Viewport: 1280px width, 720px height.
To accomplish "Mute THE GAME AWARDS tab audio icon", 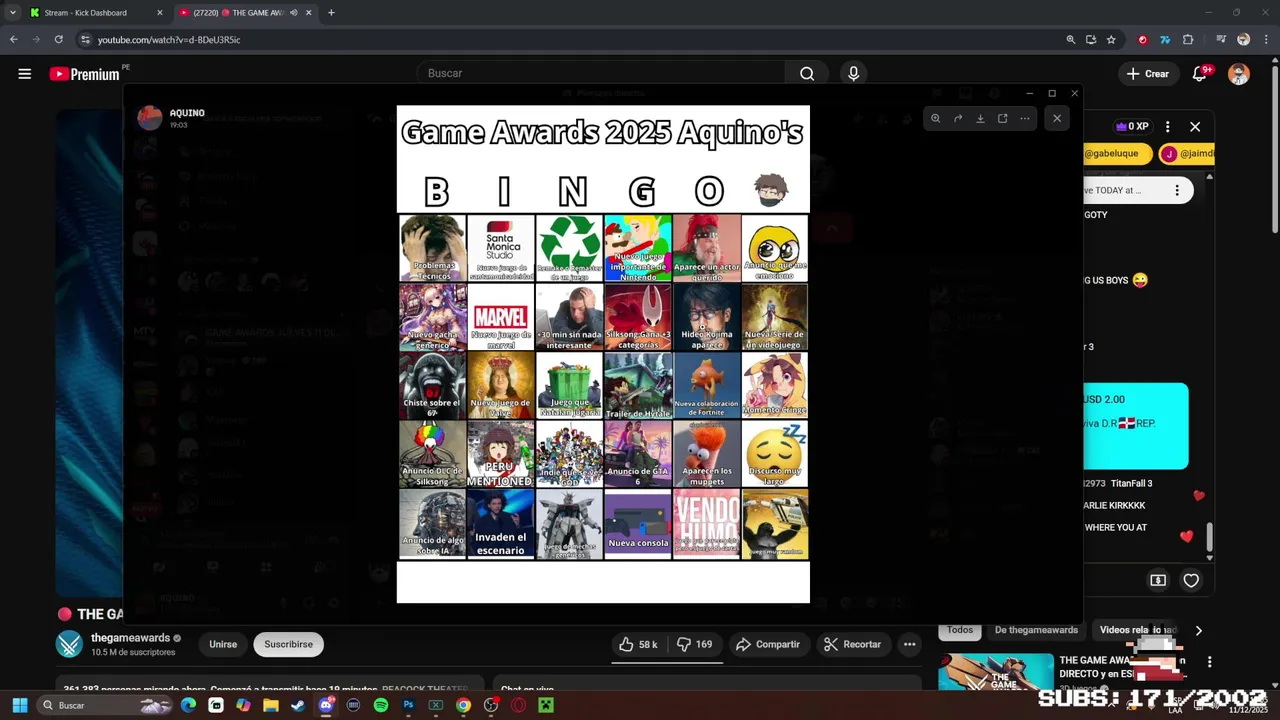I will point(294,13).
